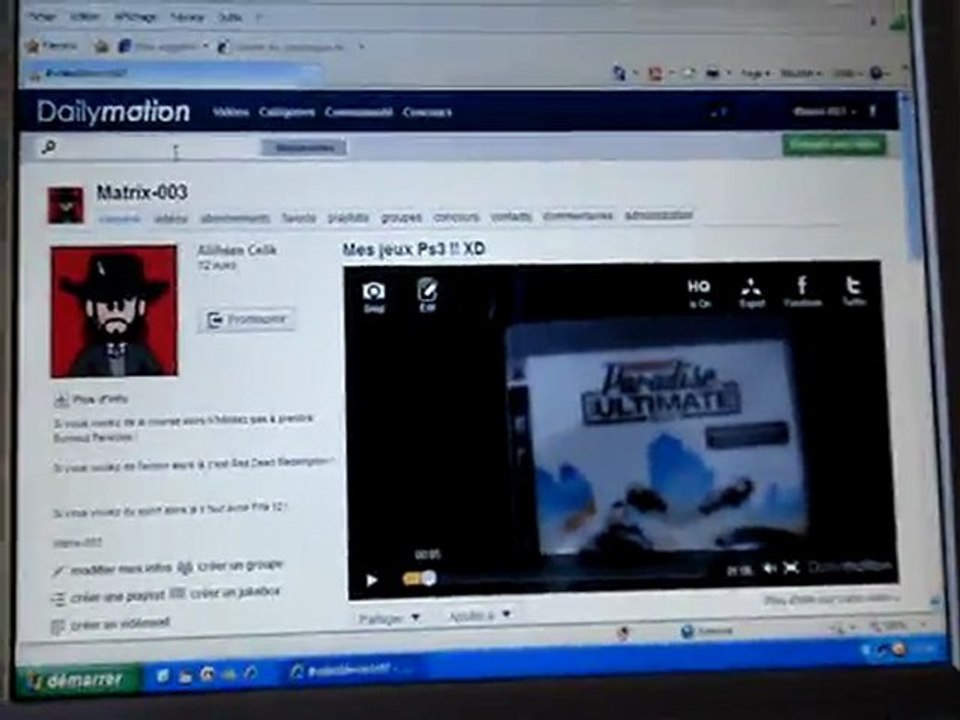Click the Promouvoir button
This screenshot has height=720, width=960.
248,320
